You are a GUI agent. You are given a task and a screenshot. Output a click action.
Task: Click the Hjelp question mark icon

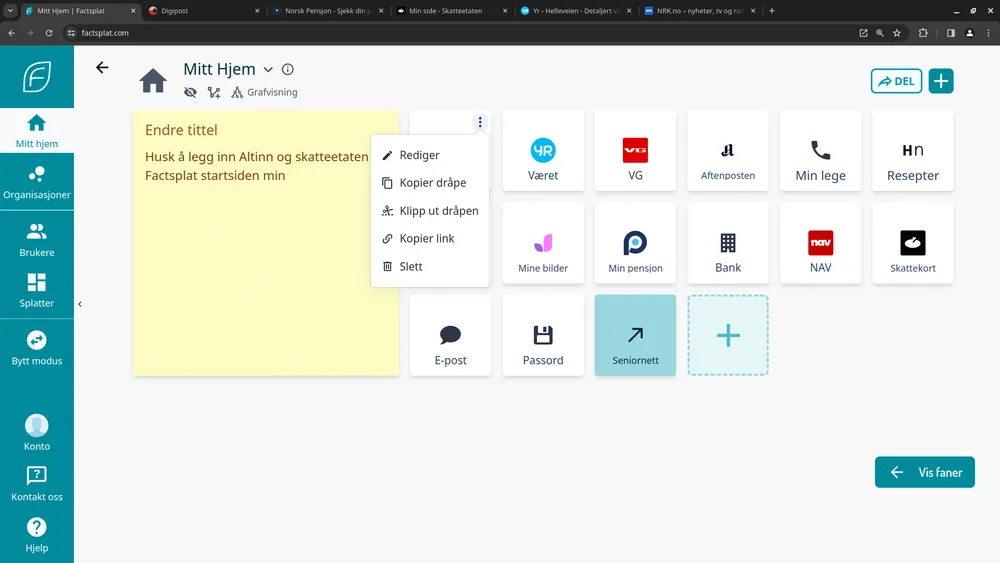point(37,527)
